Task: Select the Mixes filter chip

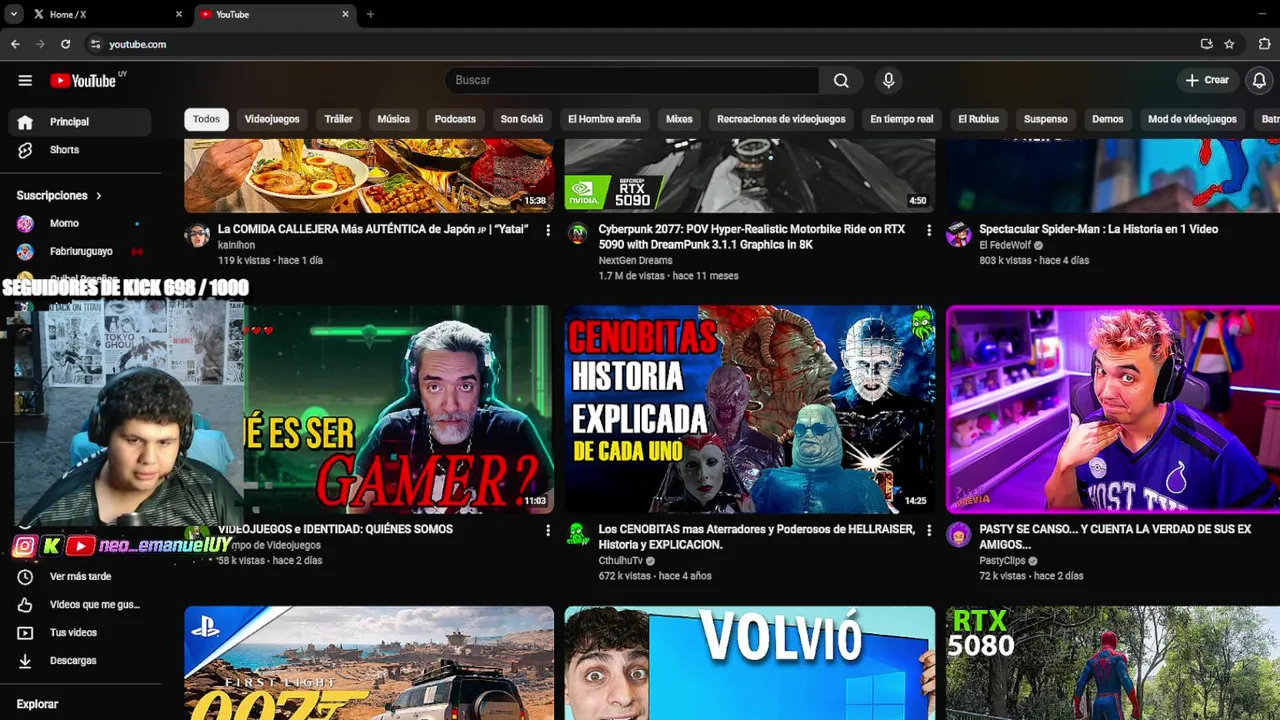Action: pyautogui.click(x=679, y=119)
